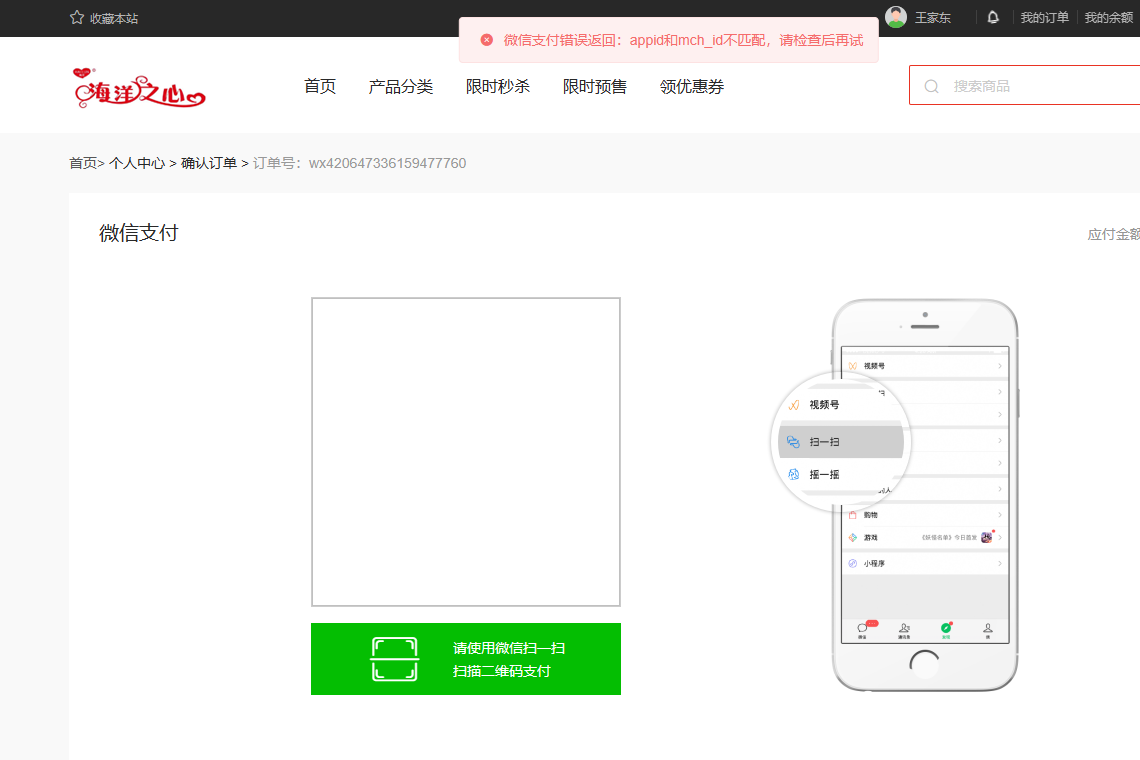Click the red error icon in alert

click(x=487, y=40)
